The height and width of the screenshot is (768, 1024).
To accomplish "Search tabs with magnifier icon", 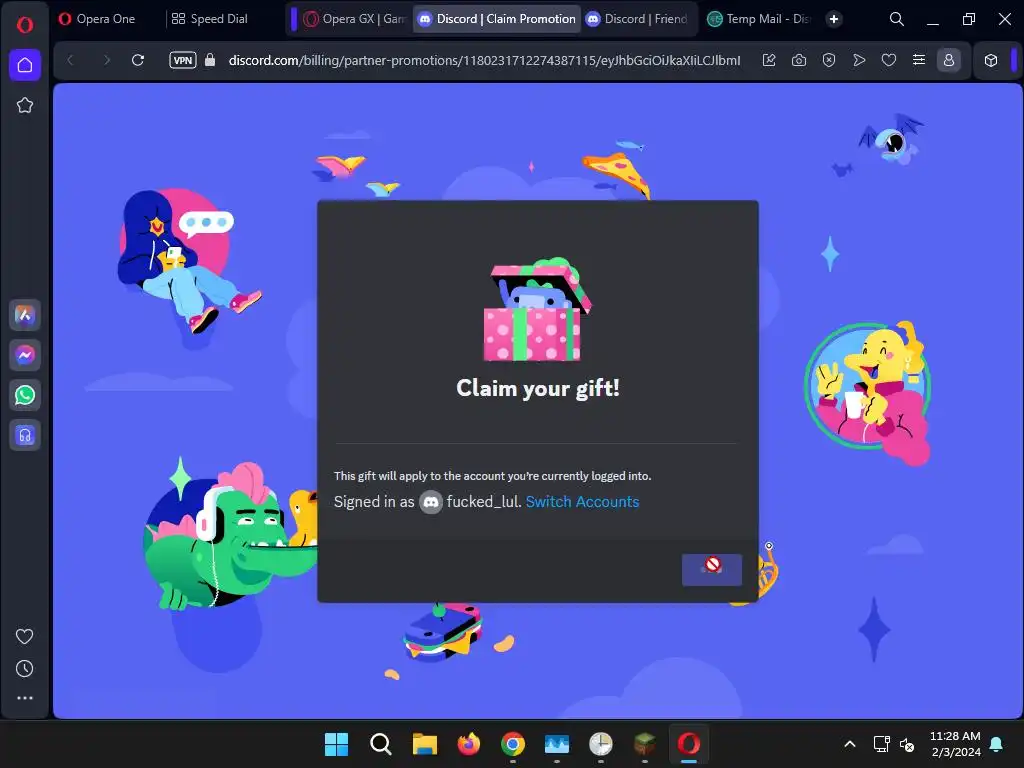I will pos(897,19).
